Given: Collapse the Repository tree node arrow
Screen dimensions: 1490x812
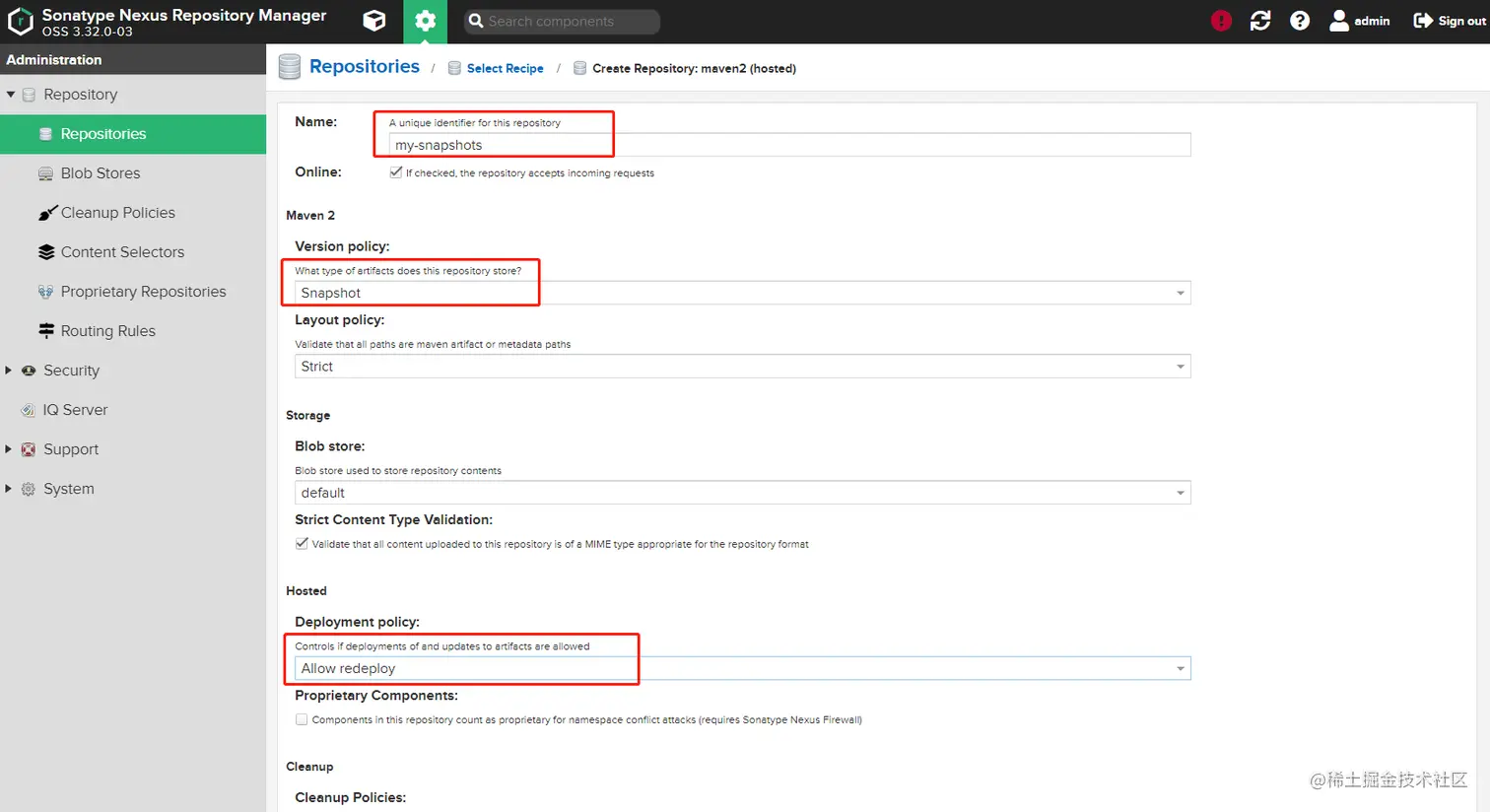Looking at the screenshot, I should (10, 95).
